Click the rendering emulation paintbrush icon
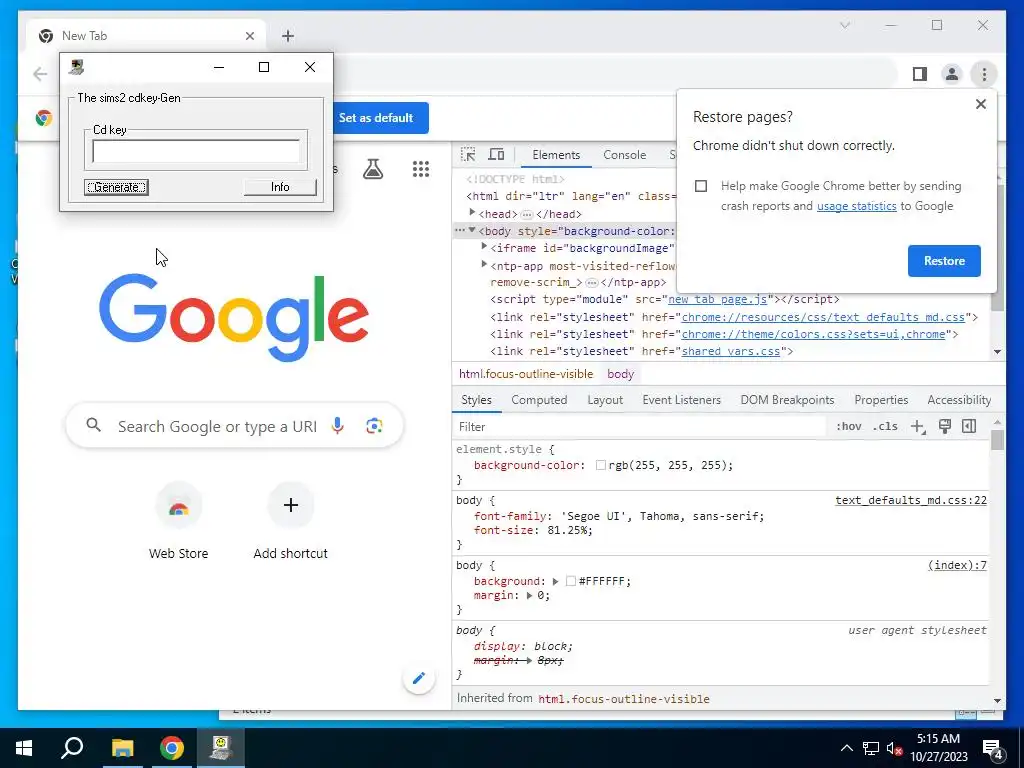This screenshot has height=768, width=1024. [944, 426]
